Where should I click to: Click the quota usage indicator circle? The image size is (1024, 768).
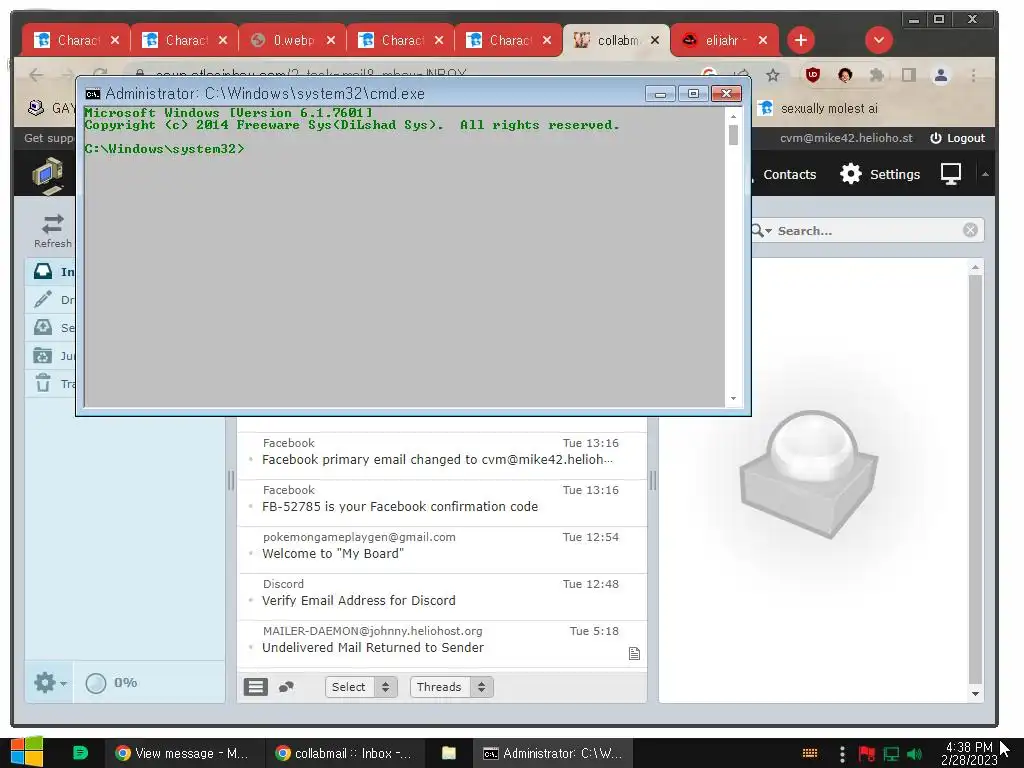pos(95,683)
